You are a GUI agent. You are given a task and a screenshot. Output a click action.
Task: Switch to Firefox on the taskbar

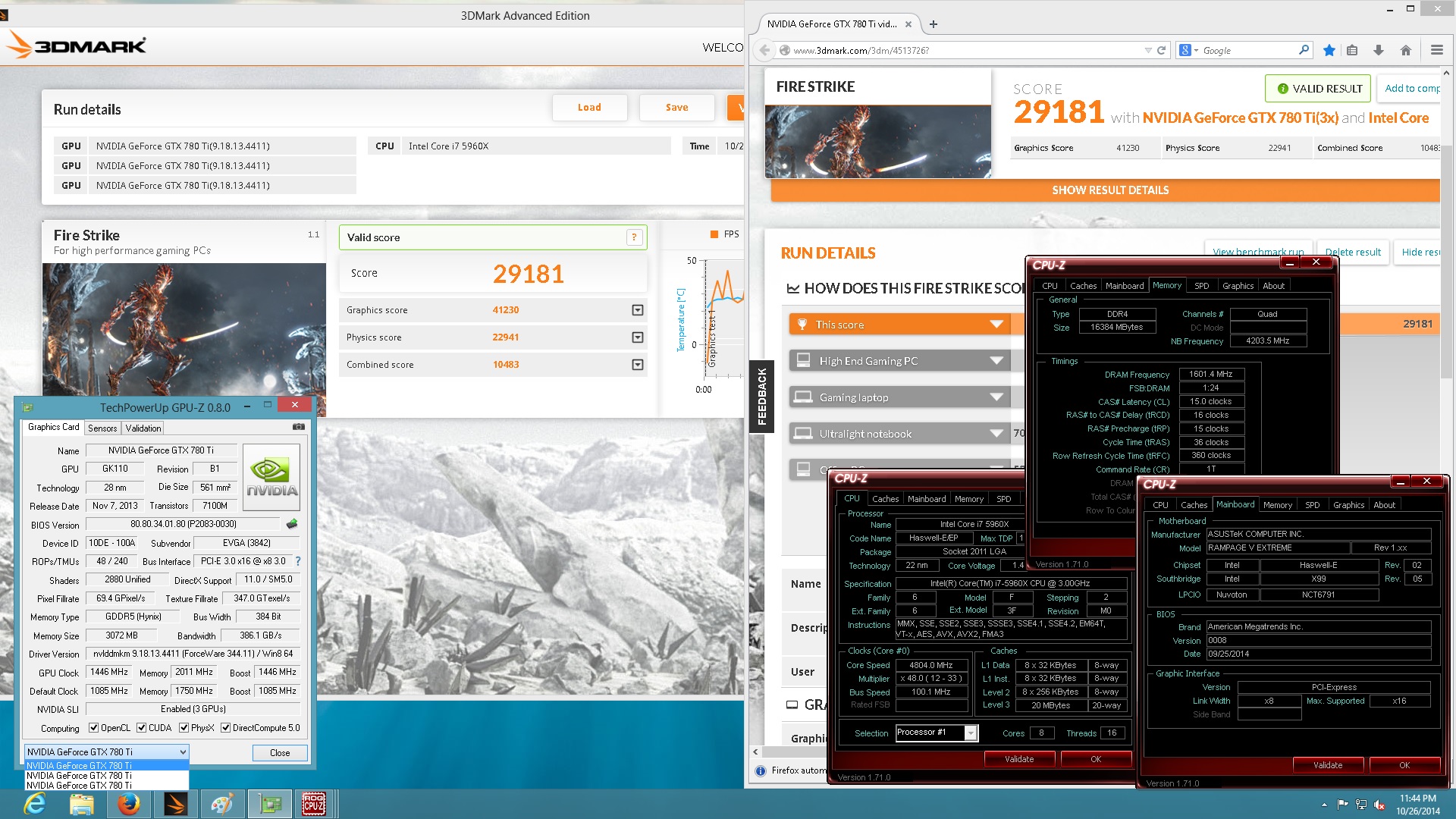(x=129, y=804)
